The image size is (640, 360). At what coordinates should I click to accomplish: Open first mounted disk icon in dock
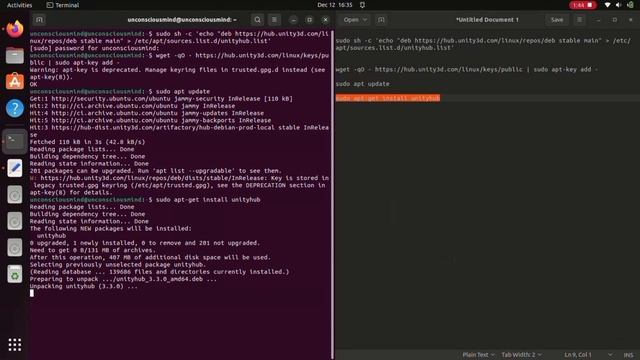[x=15, y=195]
